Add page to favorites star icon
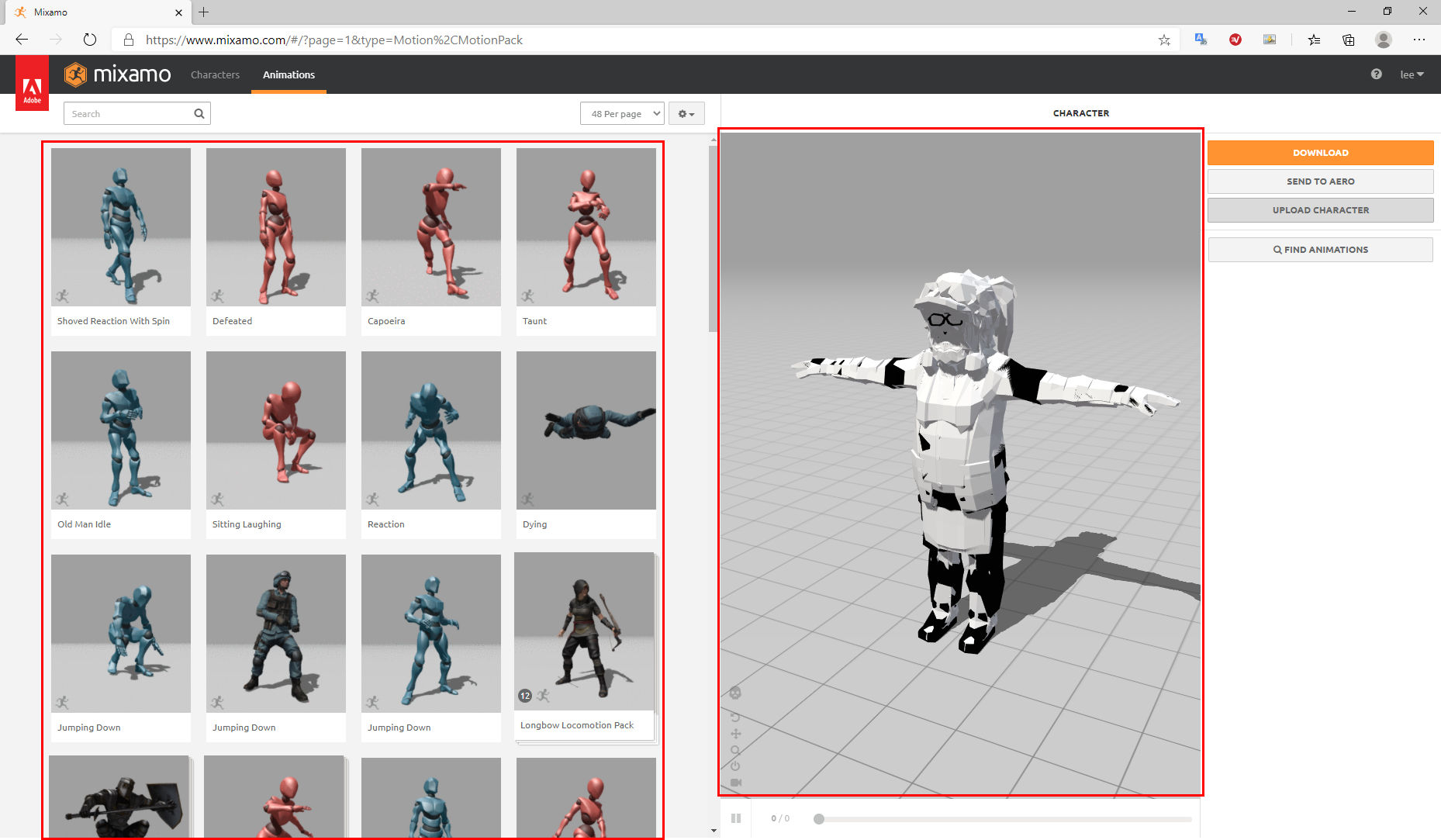The height and width of the screenshot is (840, 1441). point(1164,40)
